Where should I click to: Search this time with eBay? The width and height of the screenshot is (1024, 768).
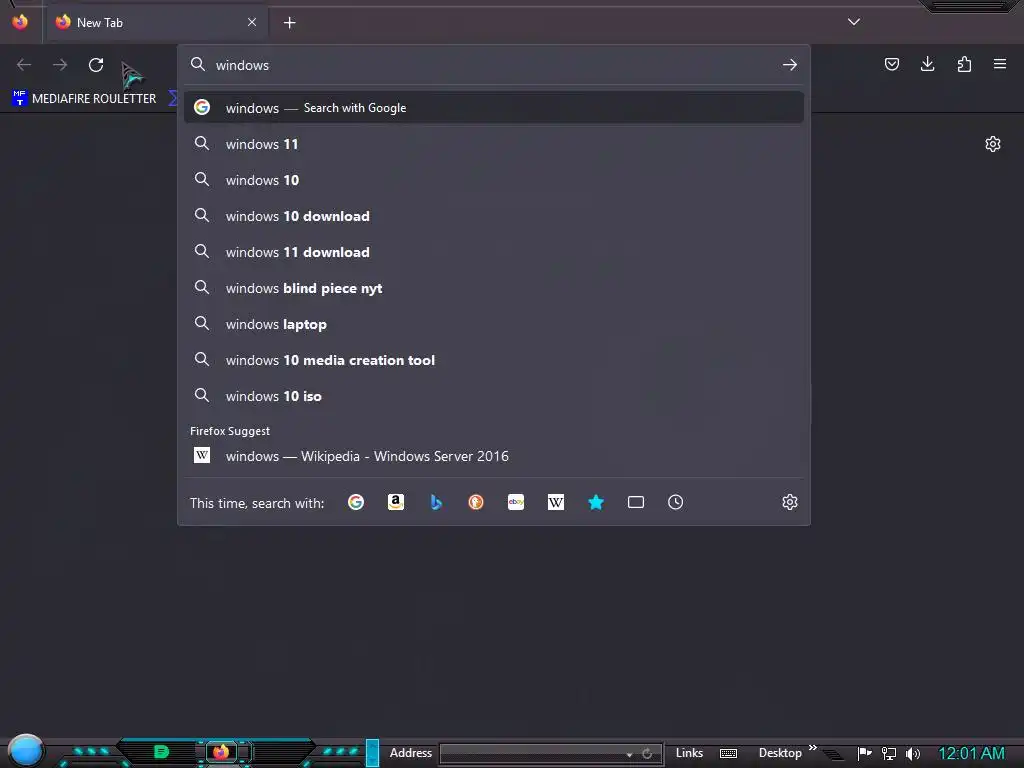(516, 502)
